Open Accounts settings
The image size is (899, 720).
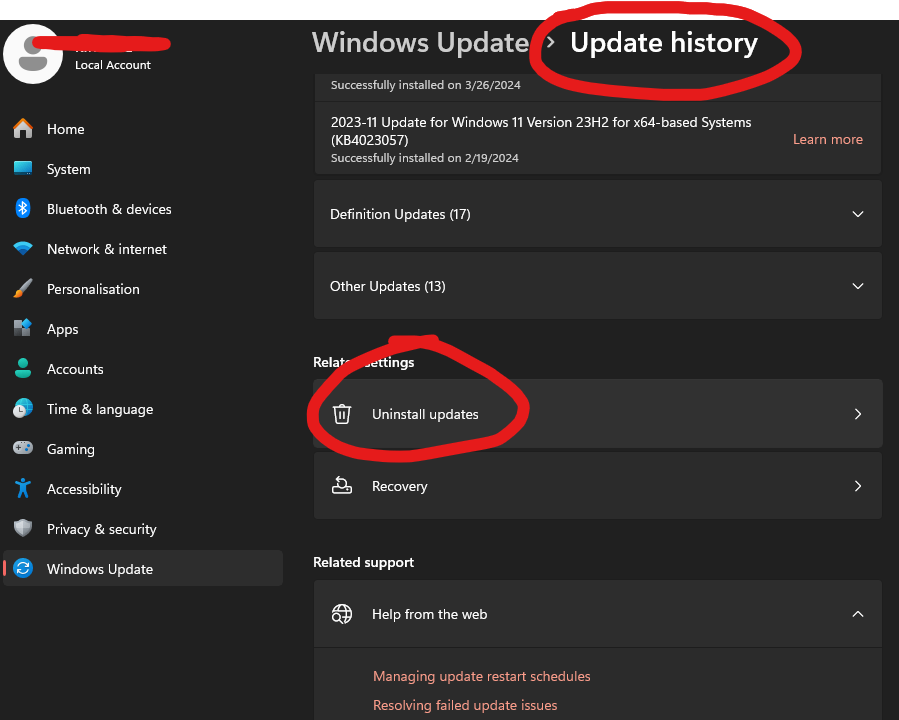[143, 369]
